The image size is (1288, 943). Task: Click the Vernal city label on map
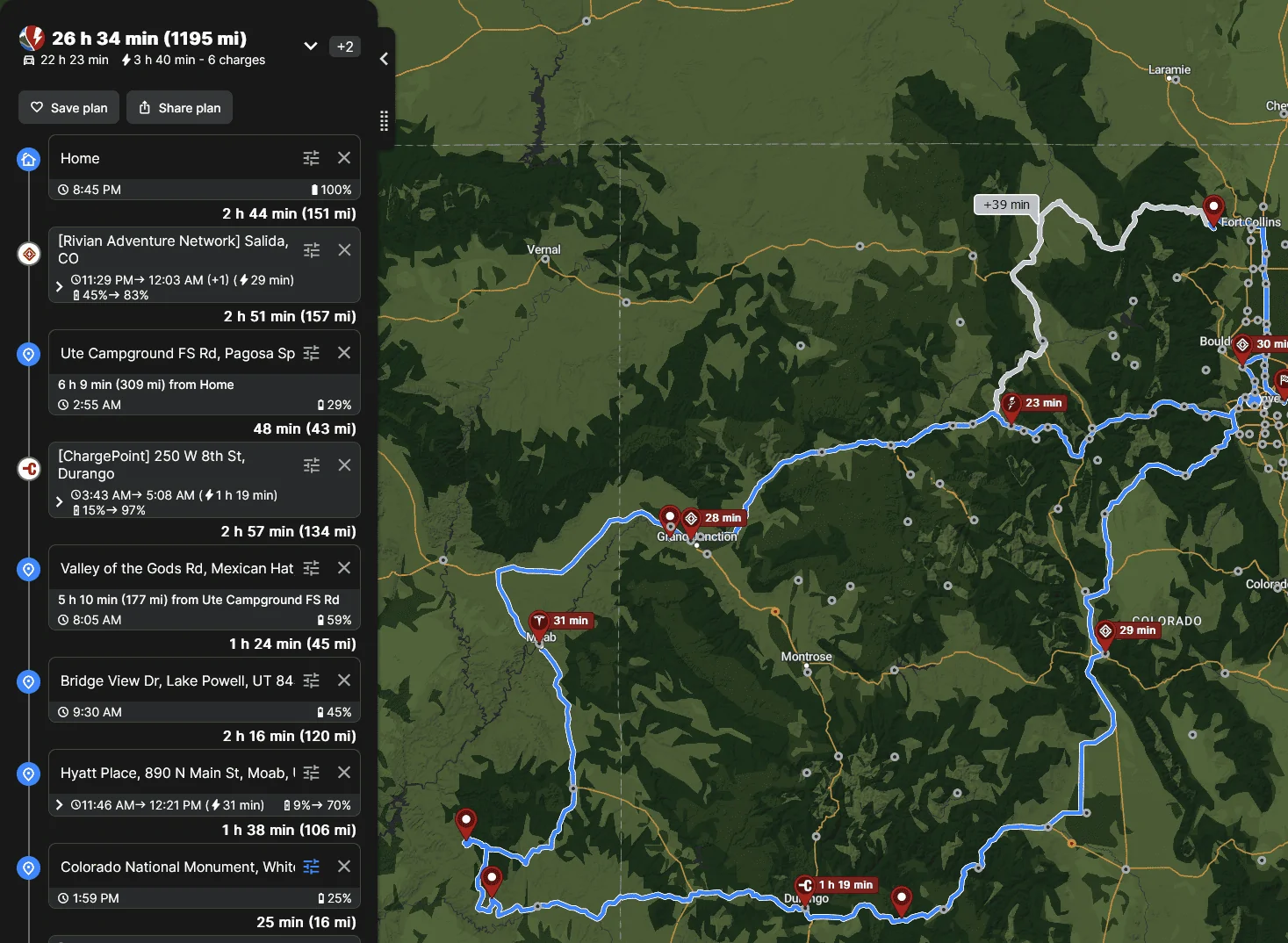[543, 249]
